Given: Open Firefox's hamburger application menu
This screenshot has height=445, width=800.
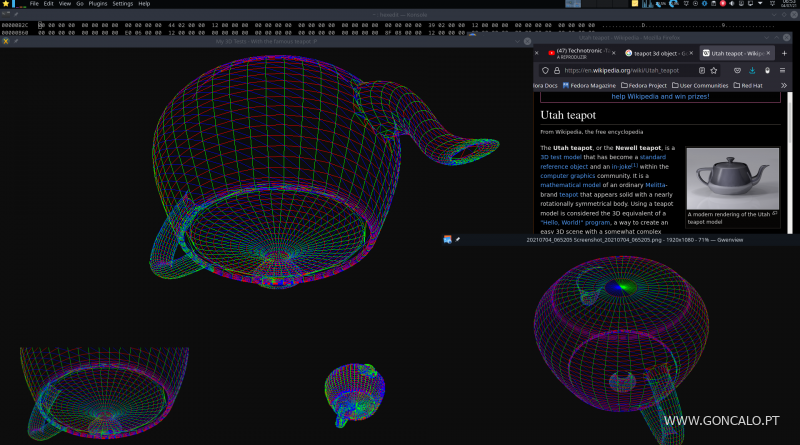Looking at the screenshot, I should pos(784,70).
